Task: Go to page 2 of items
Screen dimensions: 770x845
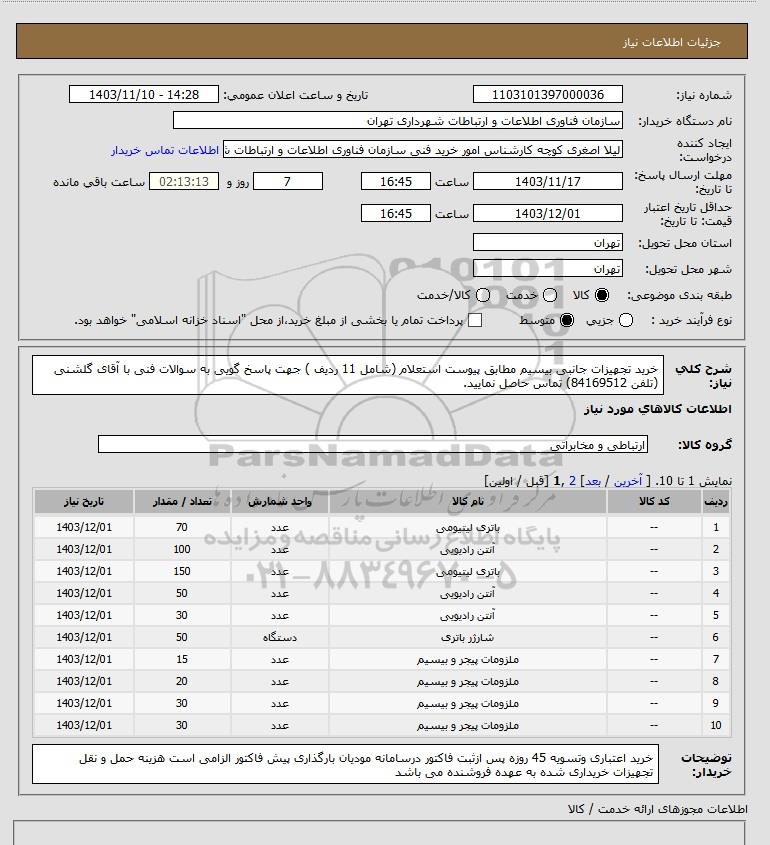Action: tap(572, 481)
